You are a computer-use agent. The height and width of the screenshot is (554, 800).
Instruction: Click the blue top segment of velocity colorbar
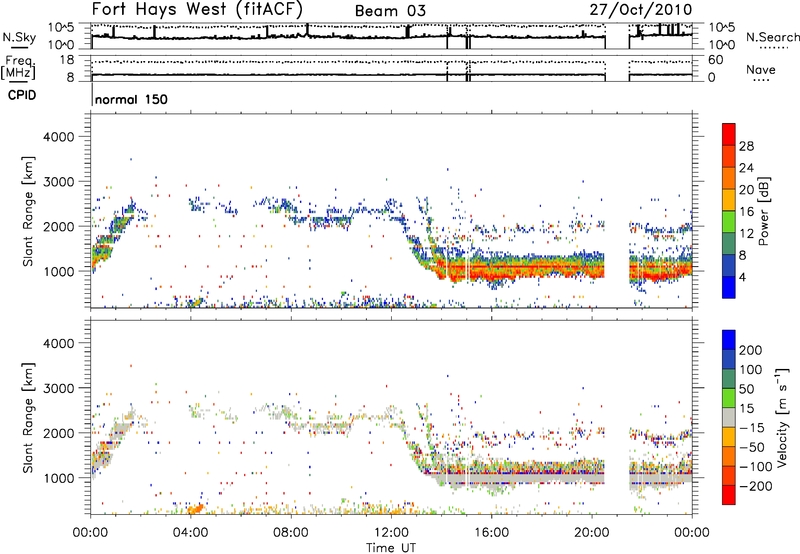[729, 340]
